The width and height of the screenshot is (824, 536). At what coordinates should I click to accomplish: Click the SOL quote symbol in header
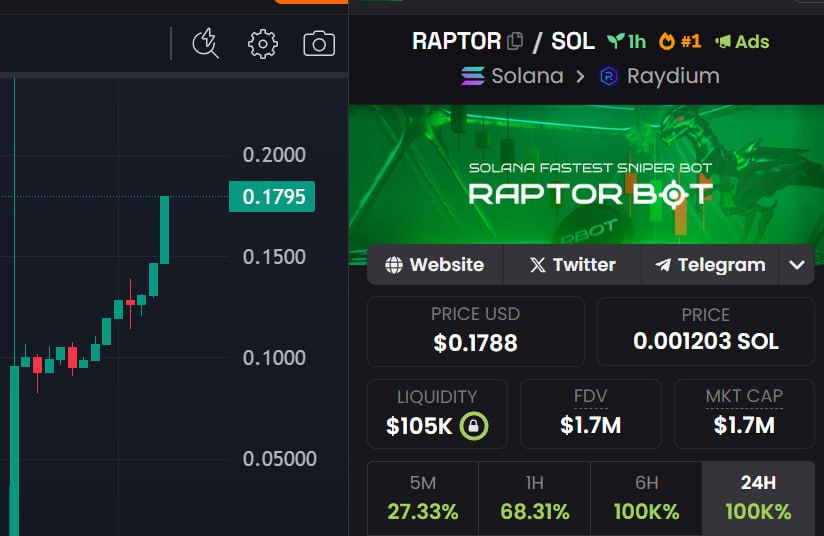573,41
